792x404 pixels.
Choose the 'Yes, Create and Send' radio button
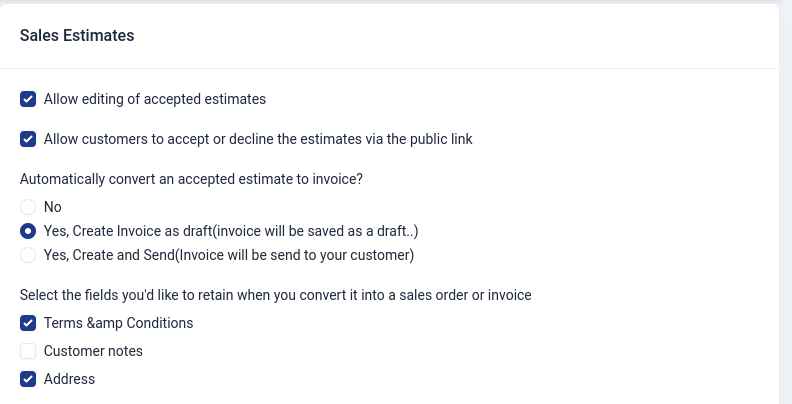(28, 255)
